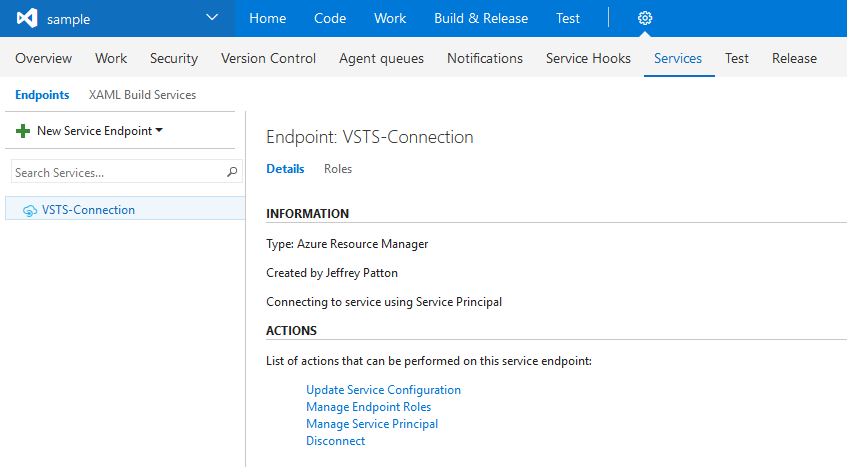Switch to XAML Build Services tab
This screenshot has width=847, height=467.
[x=142, y=95]
